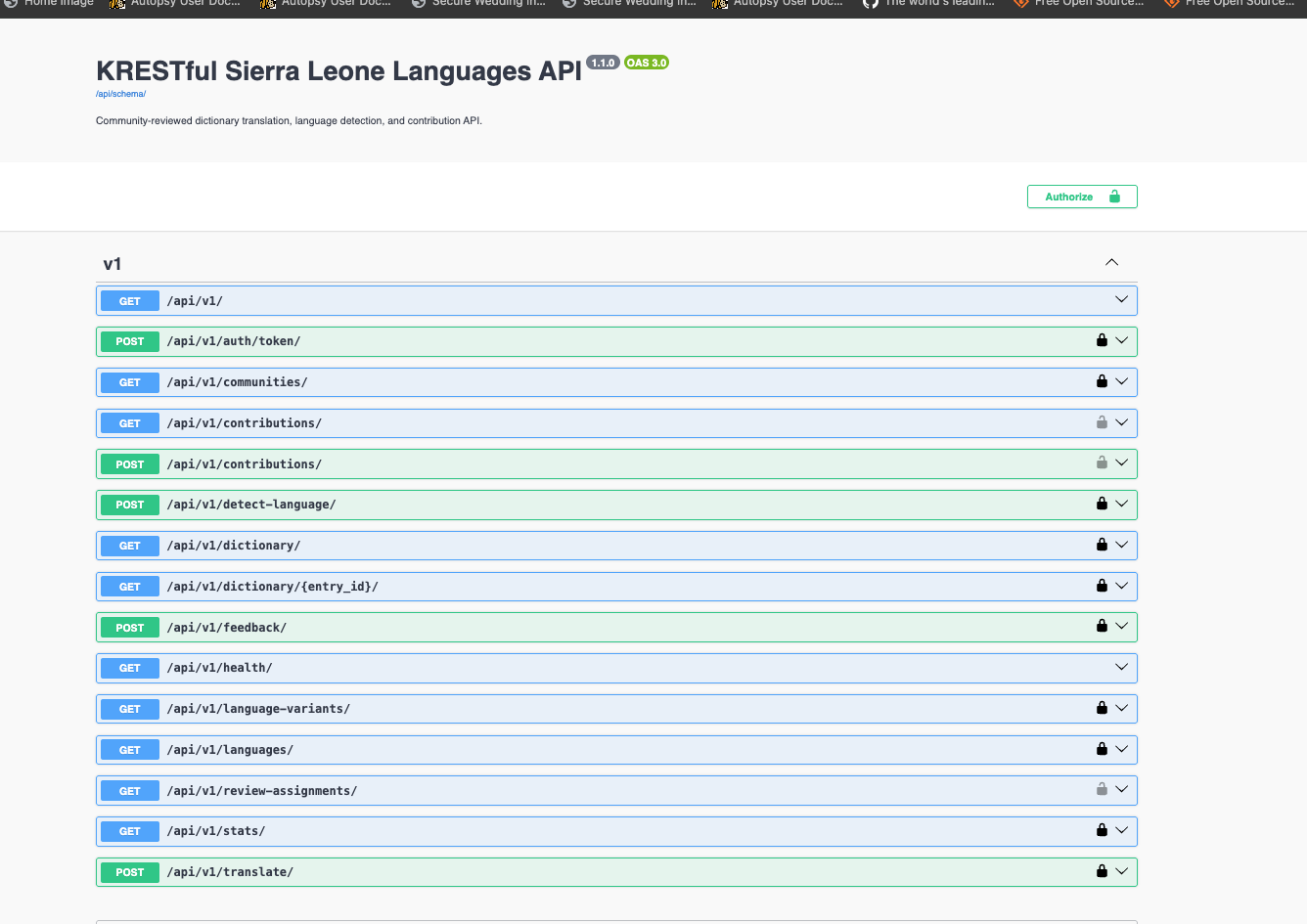This screenshot has width=1307, height=924.
Task: Click the lock icon on /api/v1/communities/ row
Action: [1102, 381]
